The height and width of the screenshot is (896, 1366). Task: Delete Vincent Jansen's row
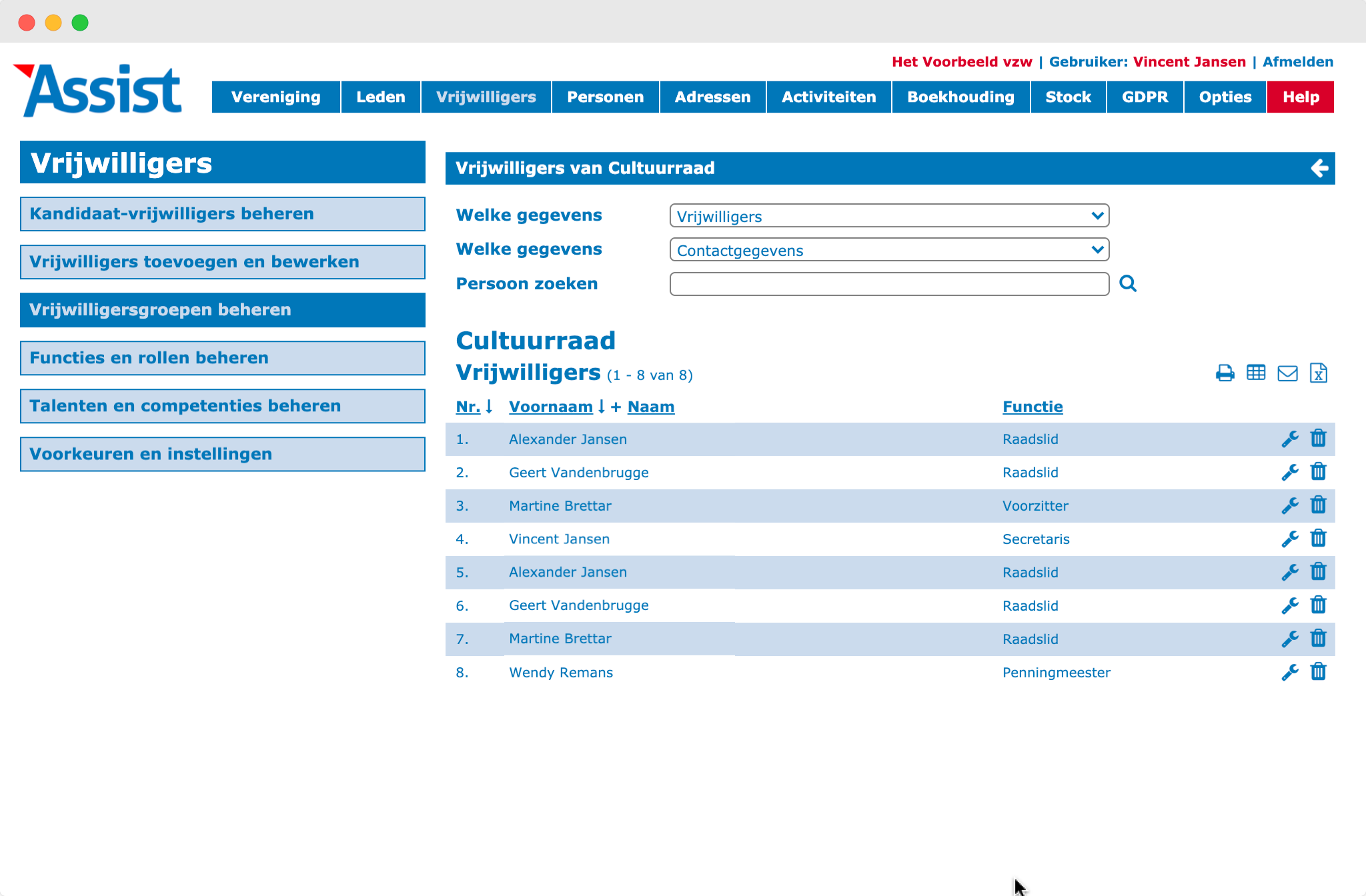[1319, 538]
